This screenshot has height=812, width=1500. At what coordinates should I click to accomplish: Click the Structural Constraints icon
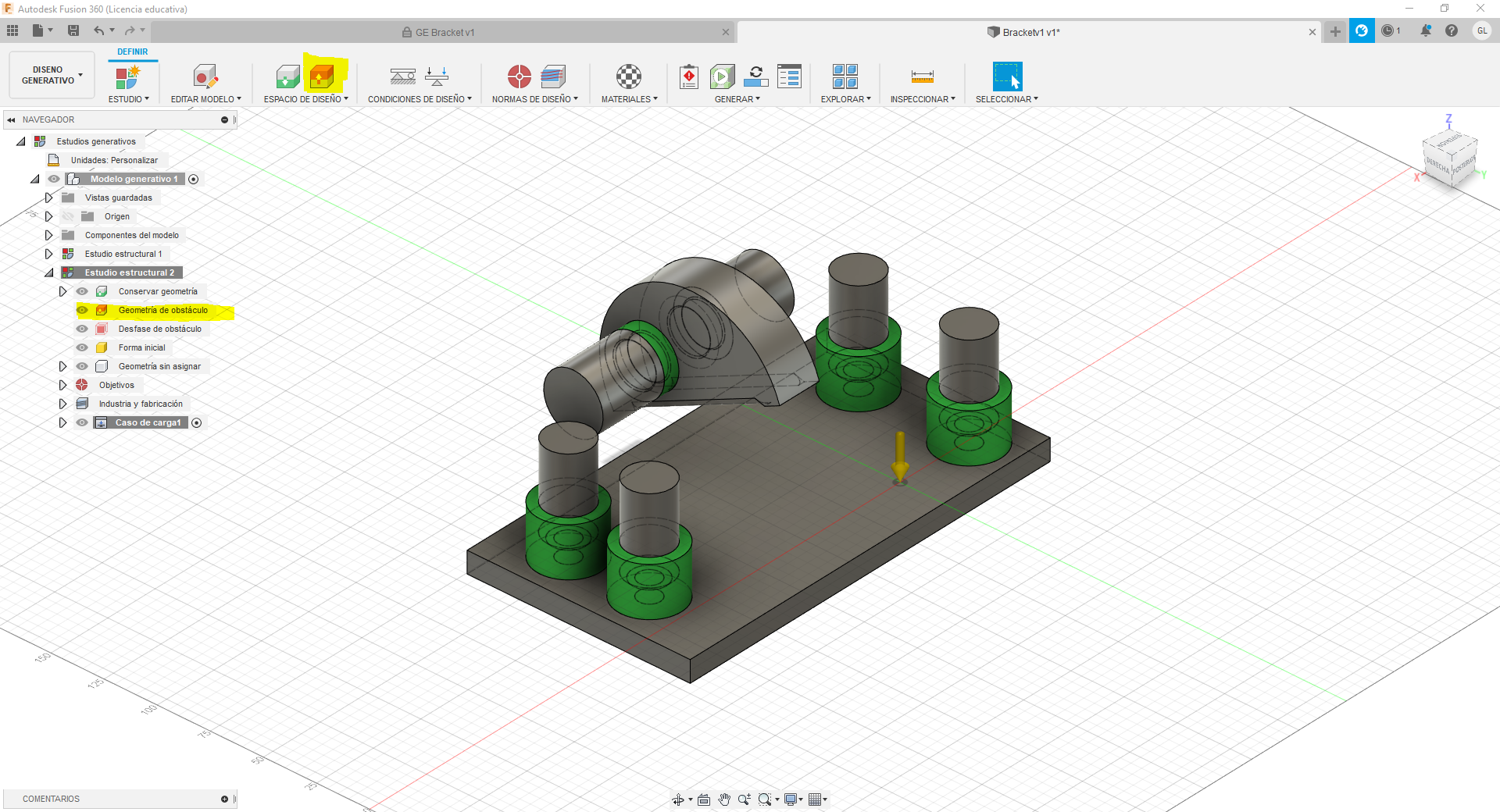coord(403,77)
